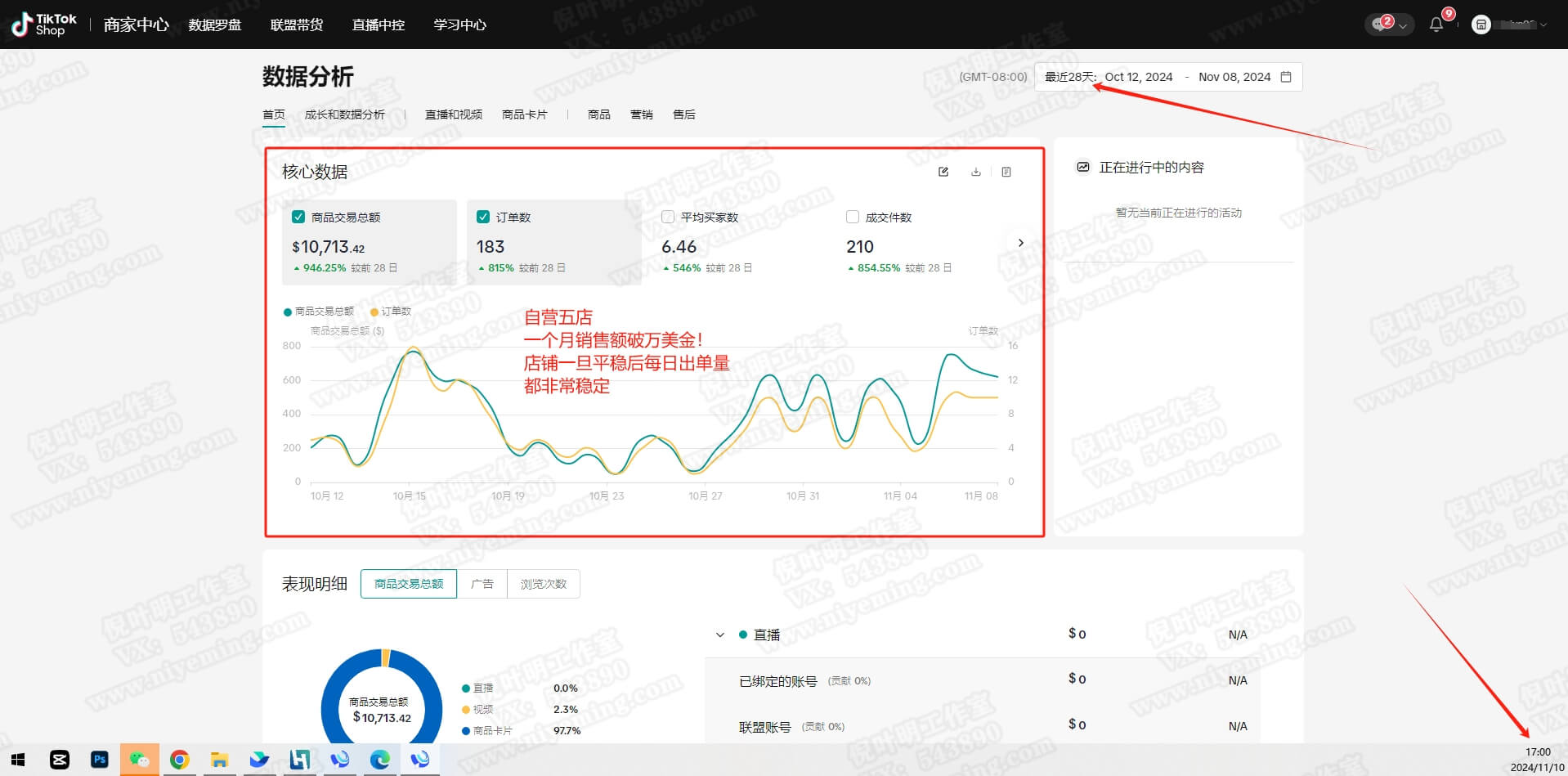Select the 浏览次数 button in 表现明细
The width and height of the screenshot is (1568, 776).
(x=544, y=584)
